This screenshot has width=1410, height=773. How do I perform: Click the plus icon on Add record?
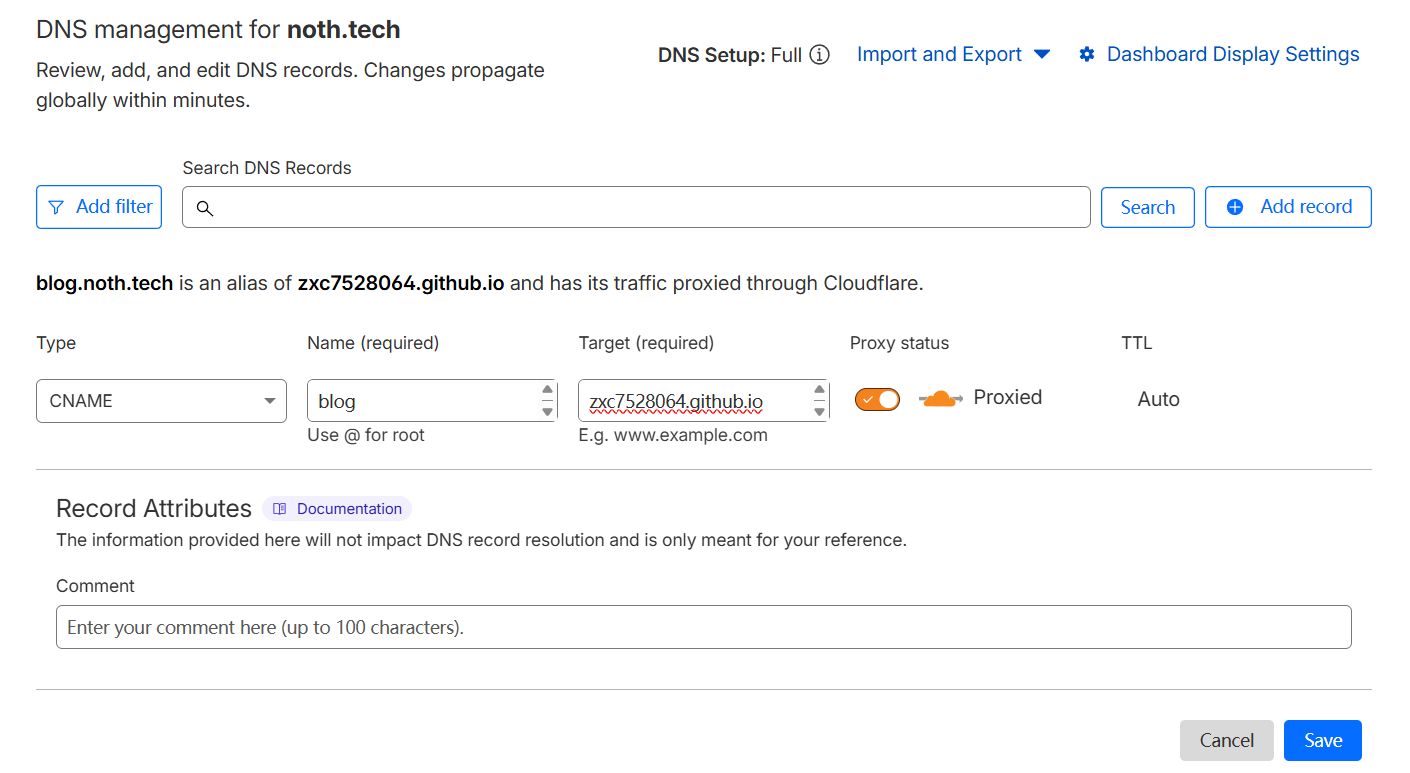pyautogui.click(x=1235, y=207)
